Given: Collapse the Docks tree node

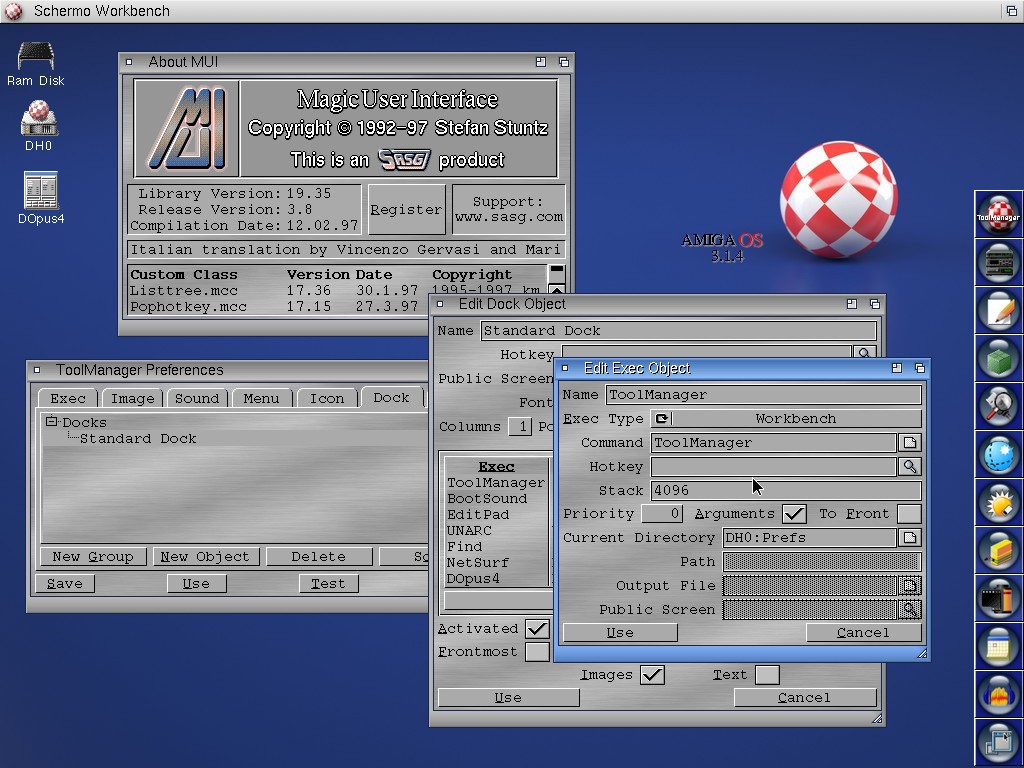Looking at the screenshot, I should (52, 423).
